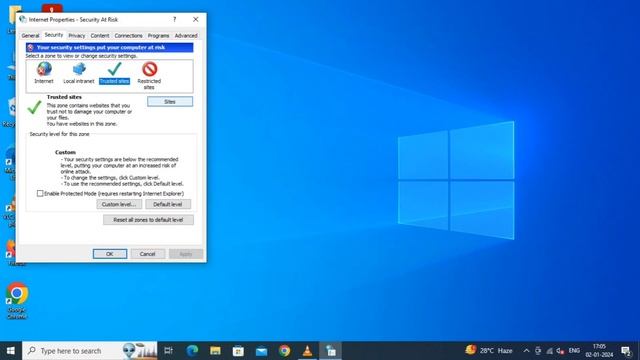Reset all zones to default level
This screenshot has height=360, width=640.
click(x=148, y=220)
